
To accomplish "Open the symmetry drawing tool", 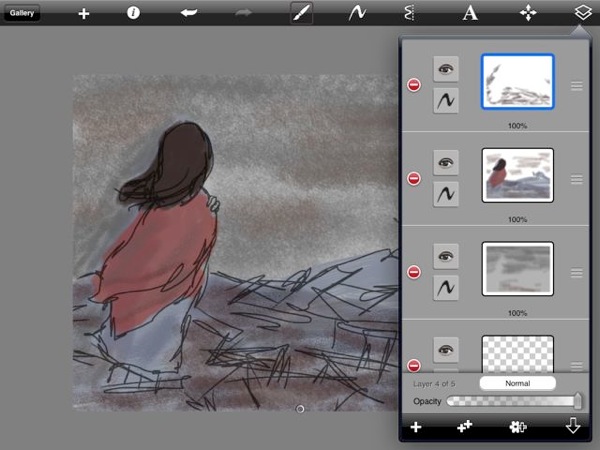I will tap(409, 14).
